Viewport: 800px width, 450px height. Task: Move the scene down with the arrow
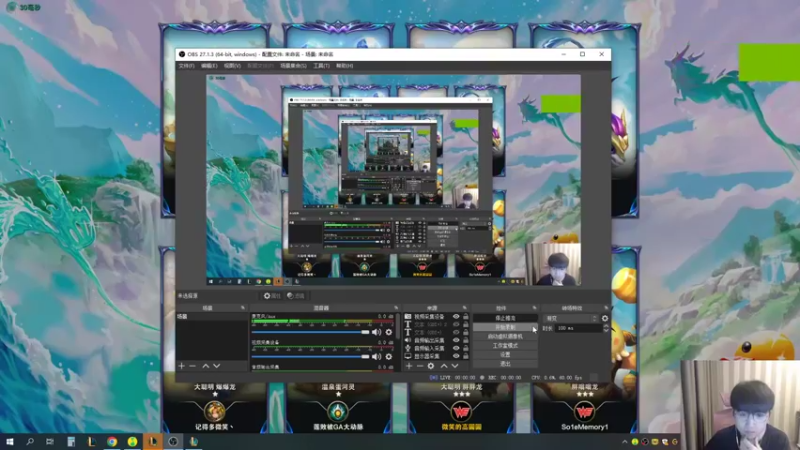pos(217,366)
